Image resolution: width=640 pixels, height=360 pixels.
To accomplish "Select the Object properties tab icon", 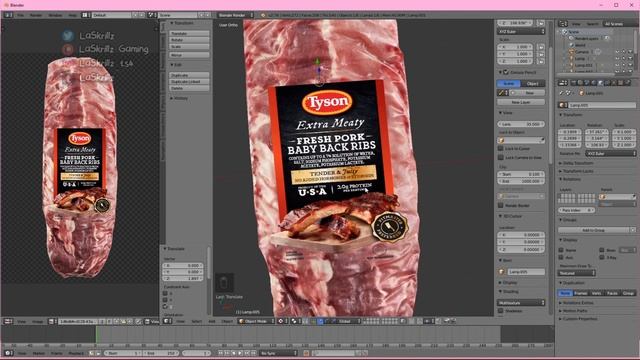I will click(601, 83).
